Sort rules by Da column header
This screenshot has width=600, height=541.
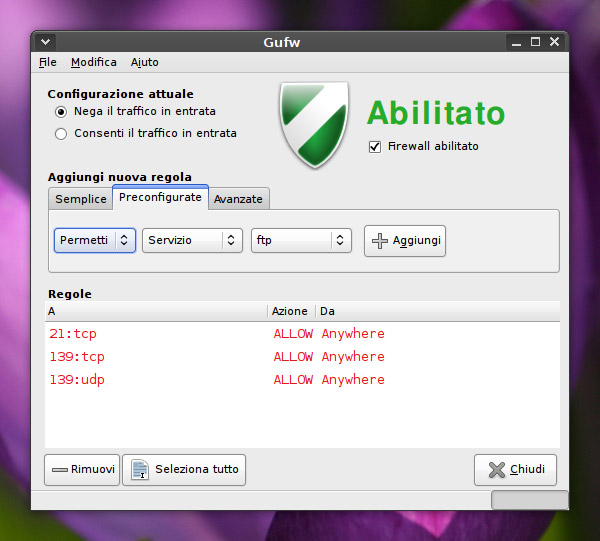(x=438, y=311)
